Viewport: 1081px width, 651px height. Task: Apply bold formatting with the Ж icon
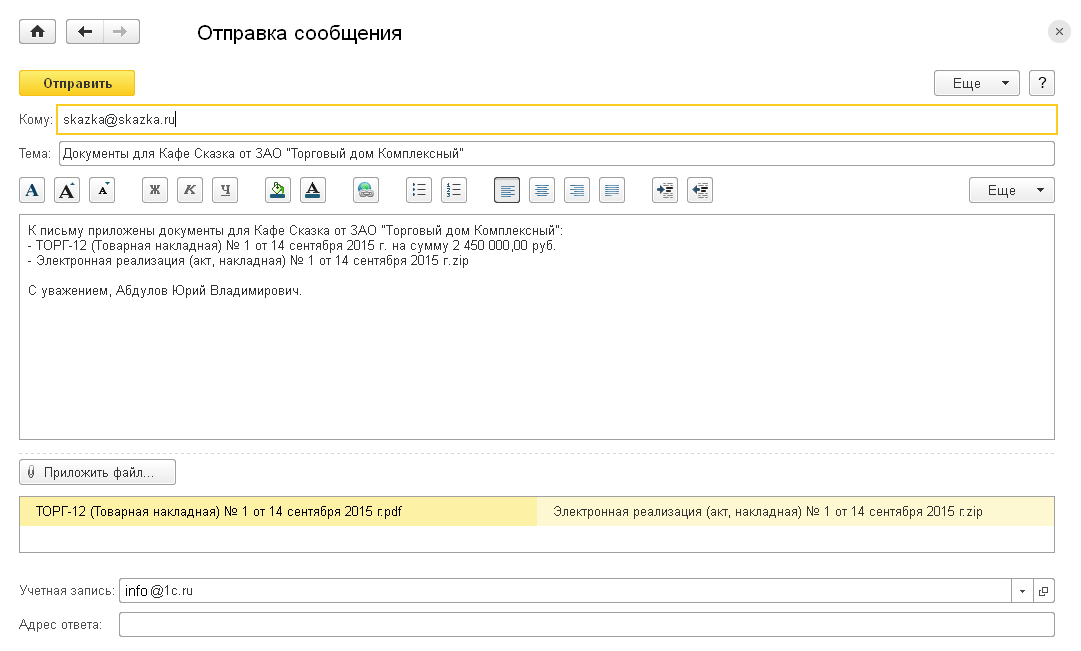(153, 190)
